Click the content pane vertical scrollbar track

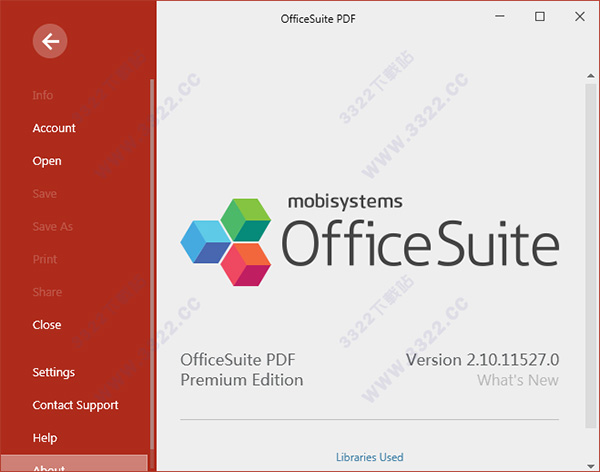point(591,255)
